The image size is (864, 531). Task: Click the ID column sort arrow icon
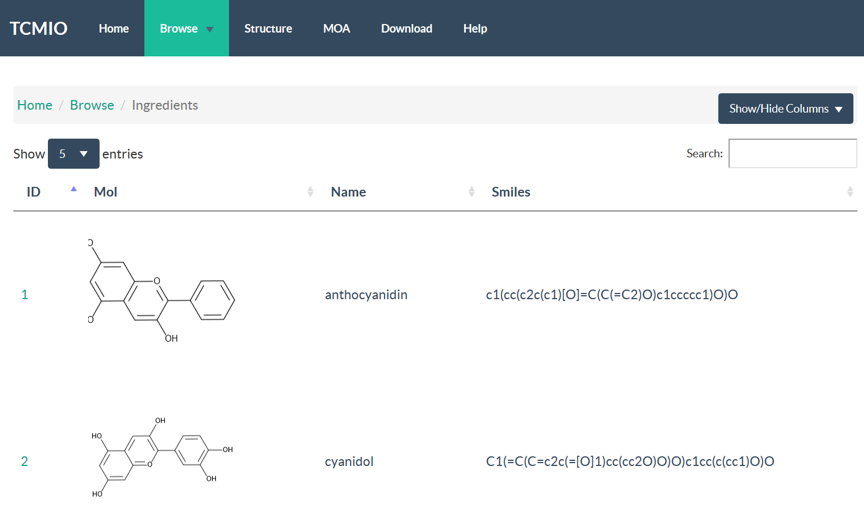[73, 189]
